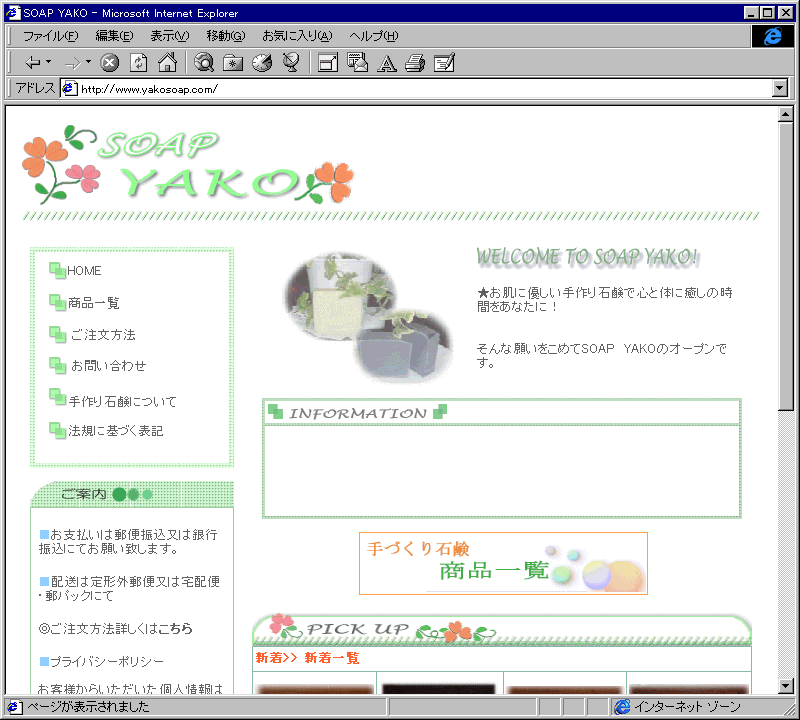Expand the address bar dropdown list
Viewport: 800px width, 720px height.
click(x=780, y=88)
